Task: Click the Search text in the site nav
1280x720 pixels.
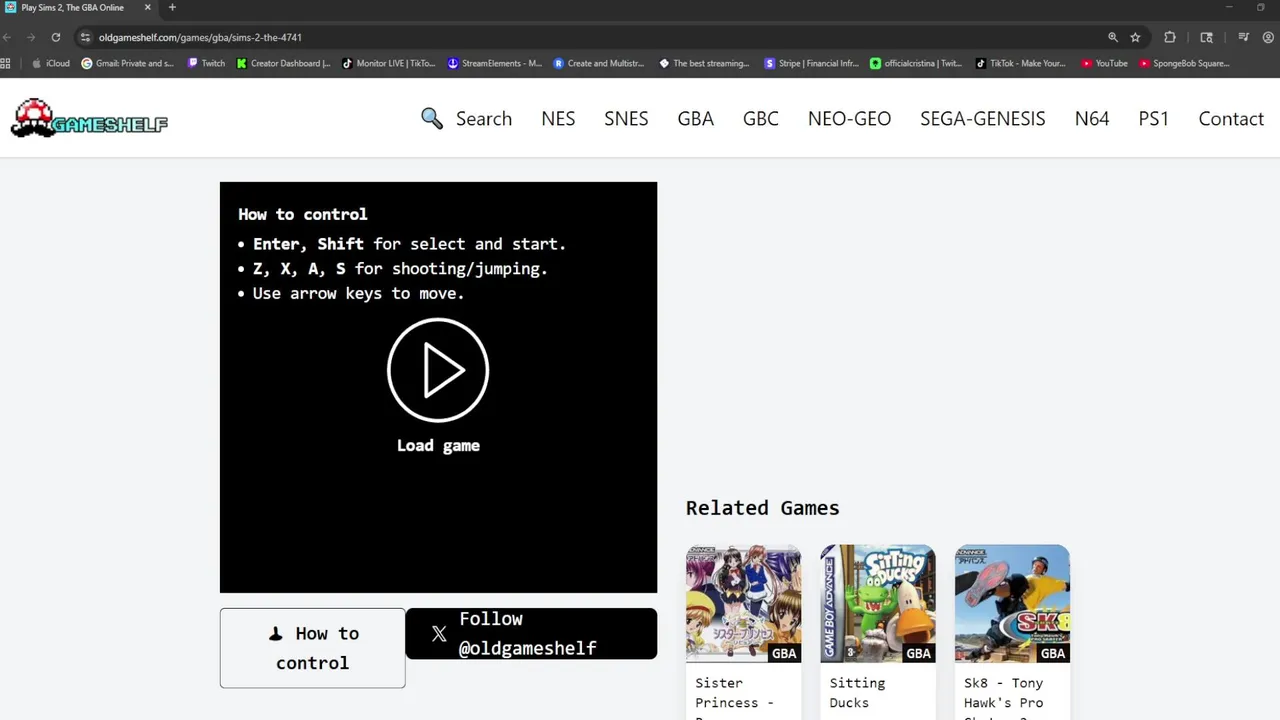Action: pyautogui.click(x=484, y=118)
